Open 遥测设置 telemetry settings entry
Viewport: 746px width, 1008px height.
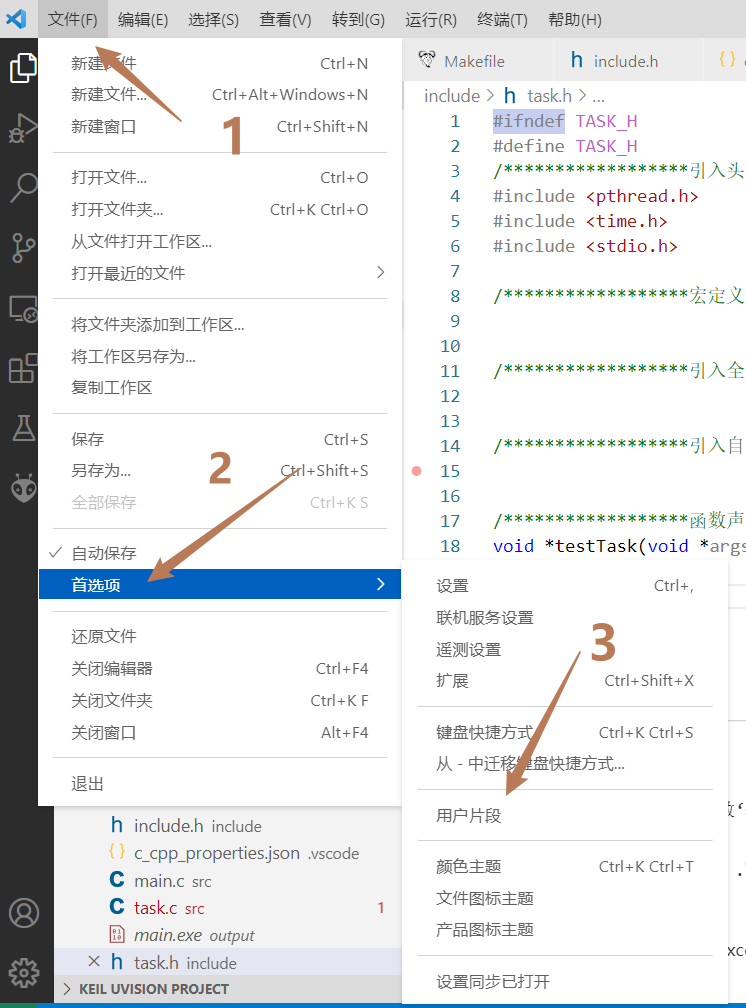click(565, 649)
